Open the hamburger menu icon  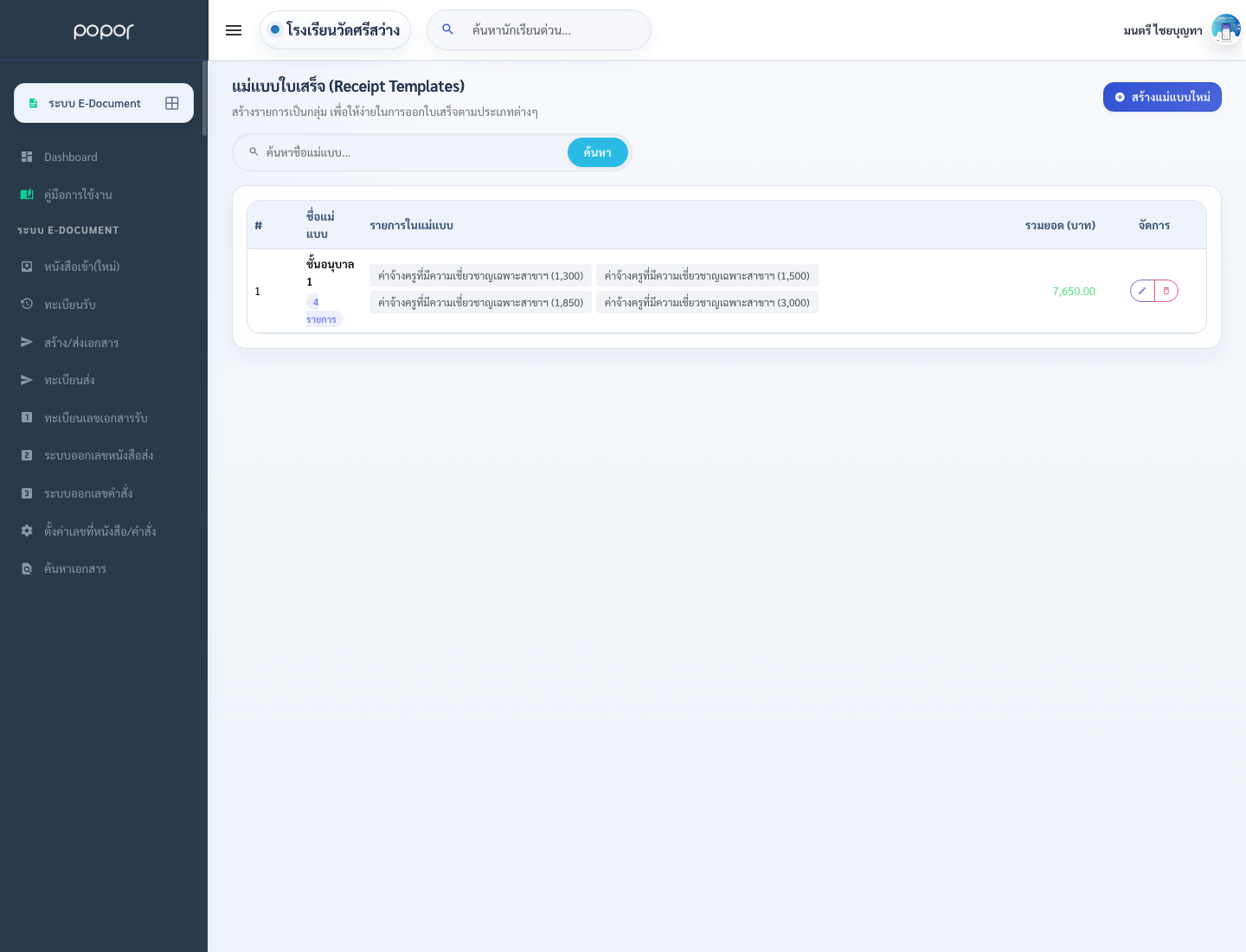234,30
